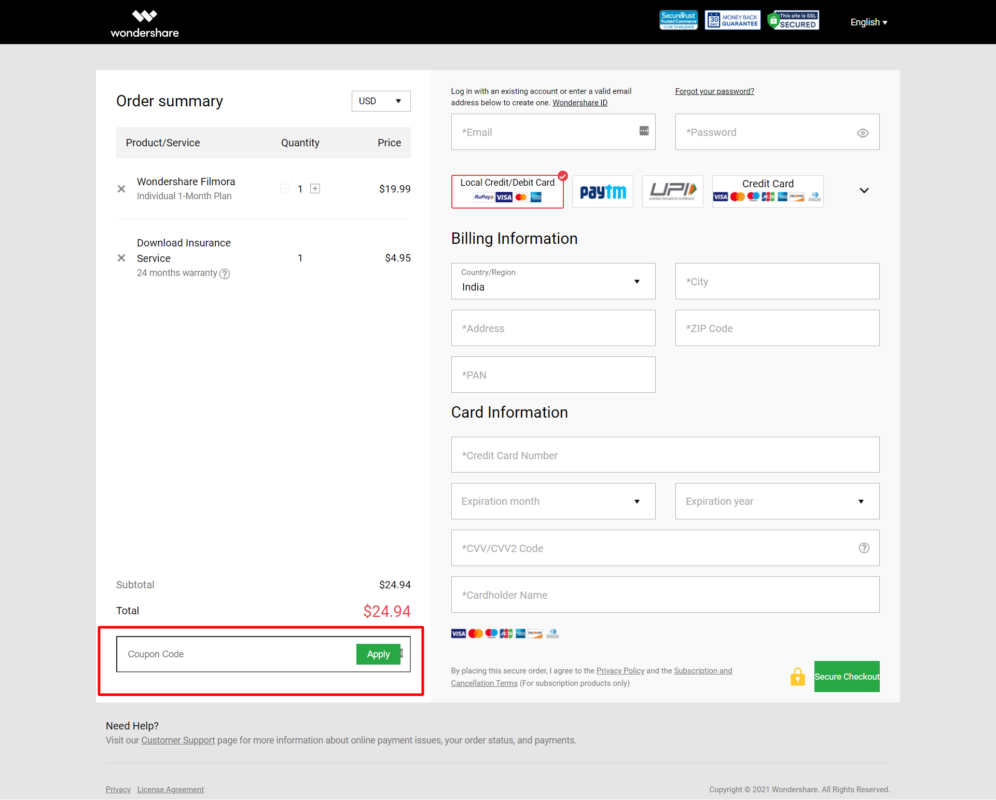Image resolution: width=996 pixels, height=800 pixels.
Task: Click the ZIP Code input field
Action: pos(777,328)
